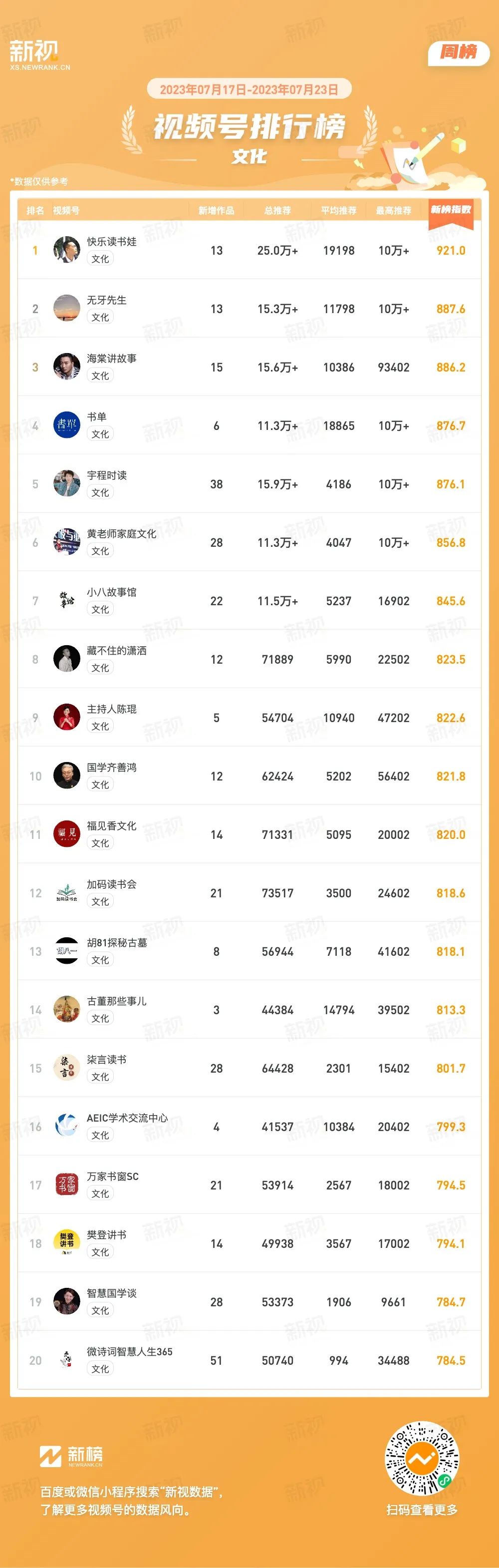Click the 加码读书会 logo icon
Image resolution: width=499 pixels, height=1568 pixels.
tap(66, 892)
